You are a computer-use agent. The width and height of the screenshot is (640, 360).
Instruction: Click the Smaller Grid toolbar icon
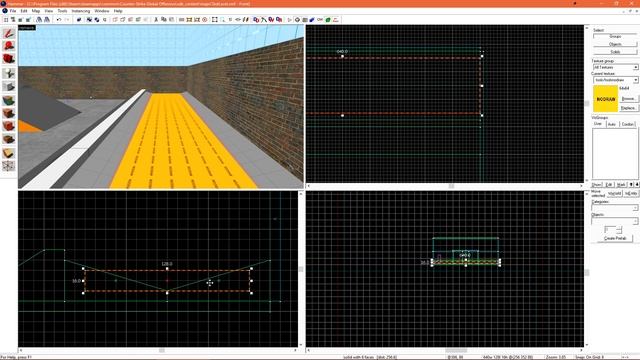coord(20,20)
